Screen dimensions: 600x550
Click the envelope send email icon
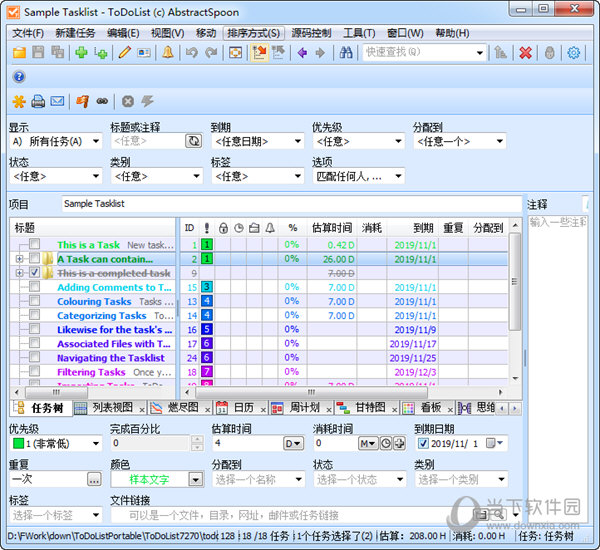57,101
